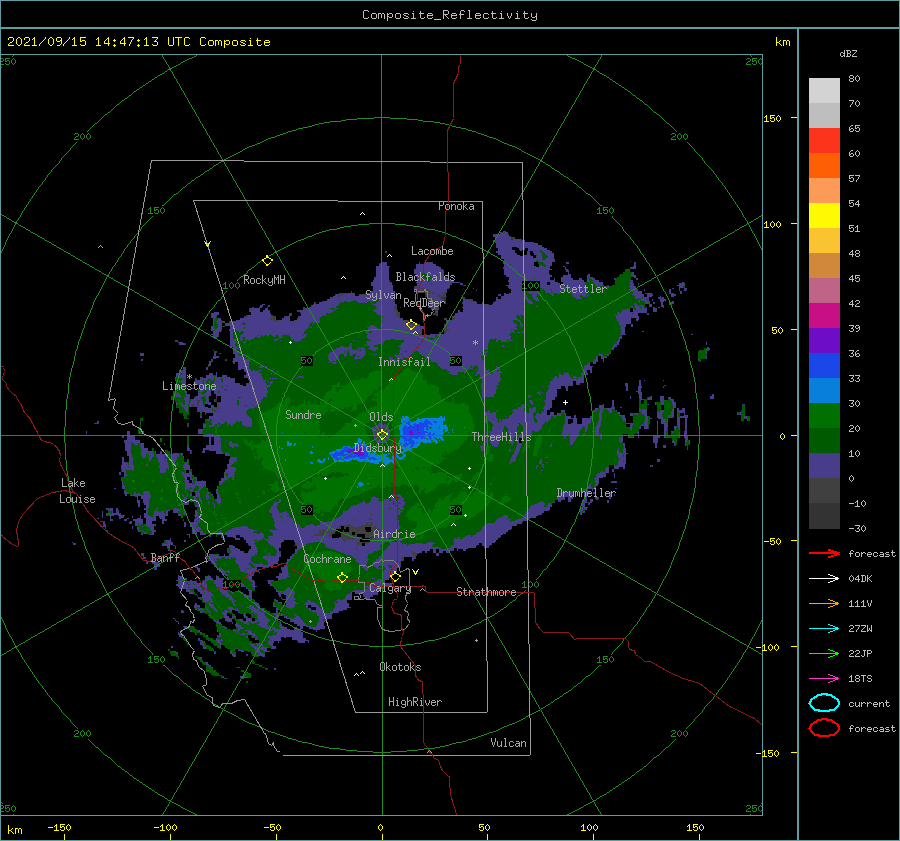Click the Limestone label on the map
The width and height of the screenshot is (900, 841).
(189, 386)
